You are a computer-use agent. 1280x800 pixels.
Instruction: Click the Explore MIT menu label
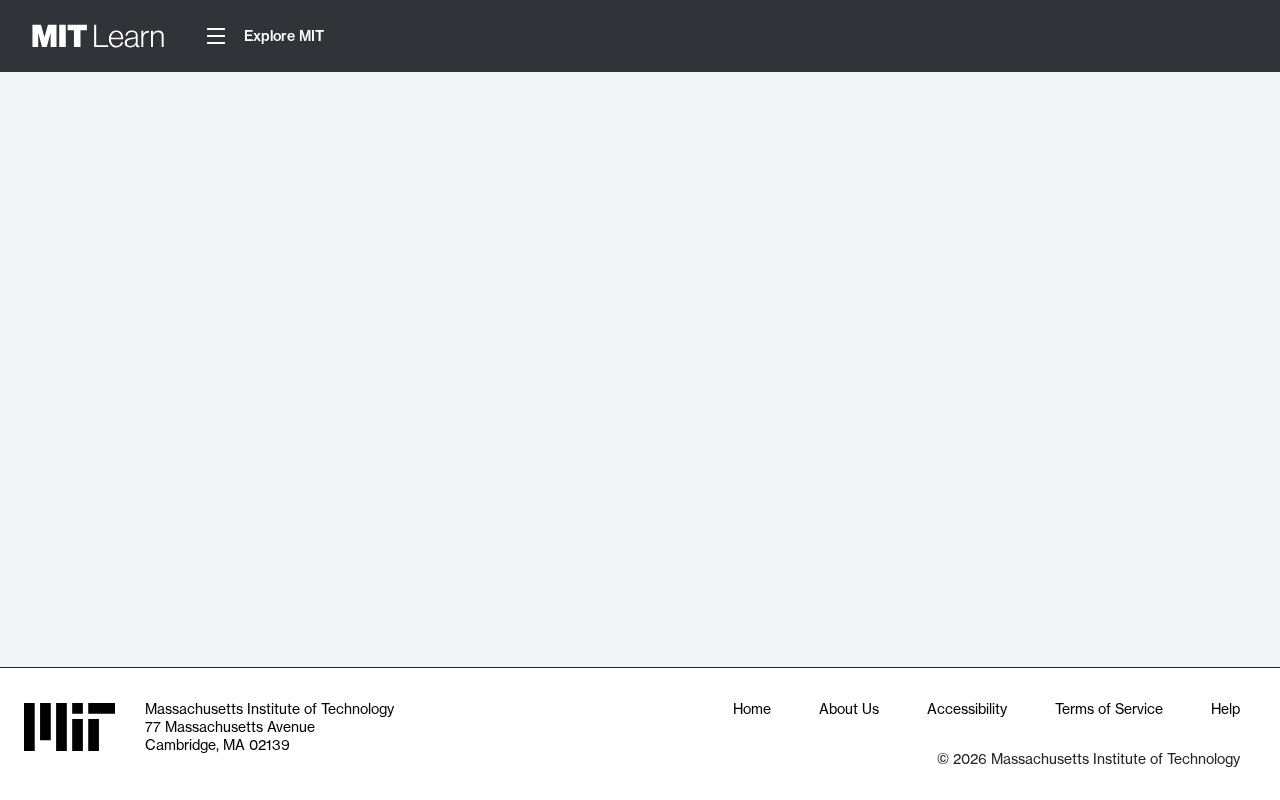[x=284, y=36]
